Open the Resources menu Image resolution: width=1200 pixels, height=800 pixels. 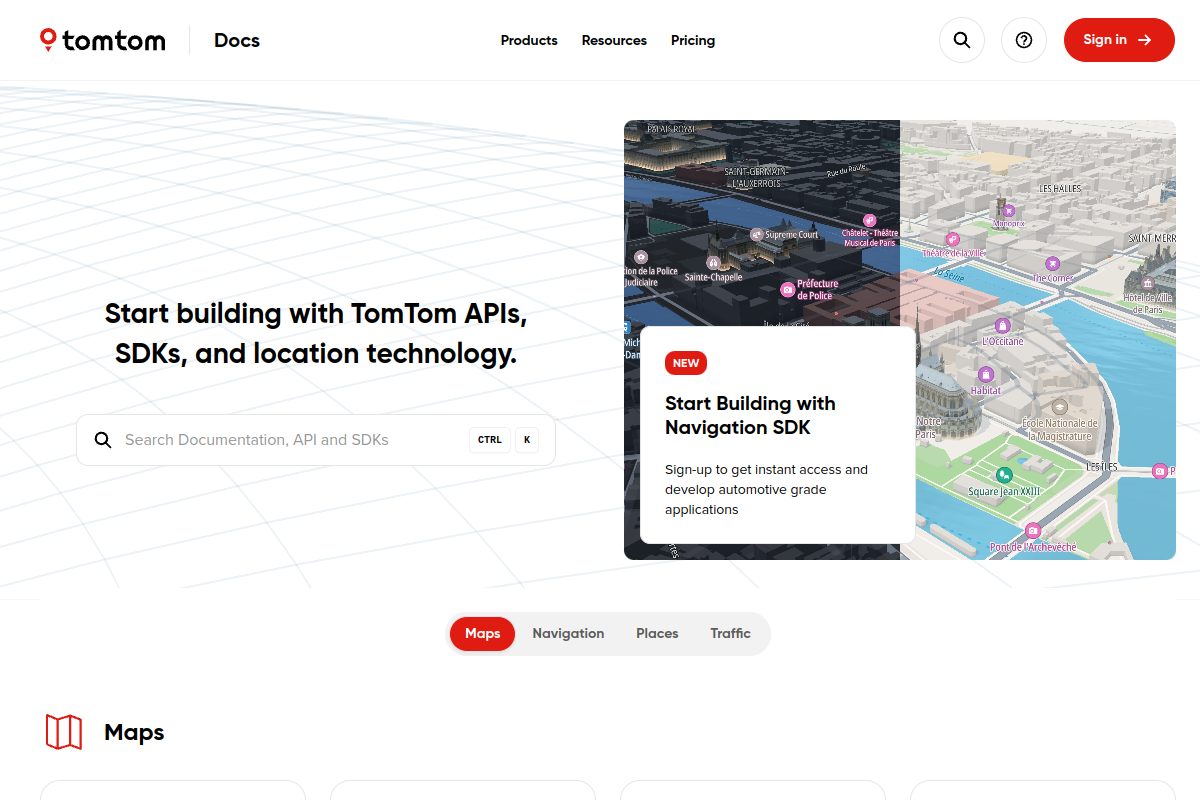614,40
